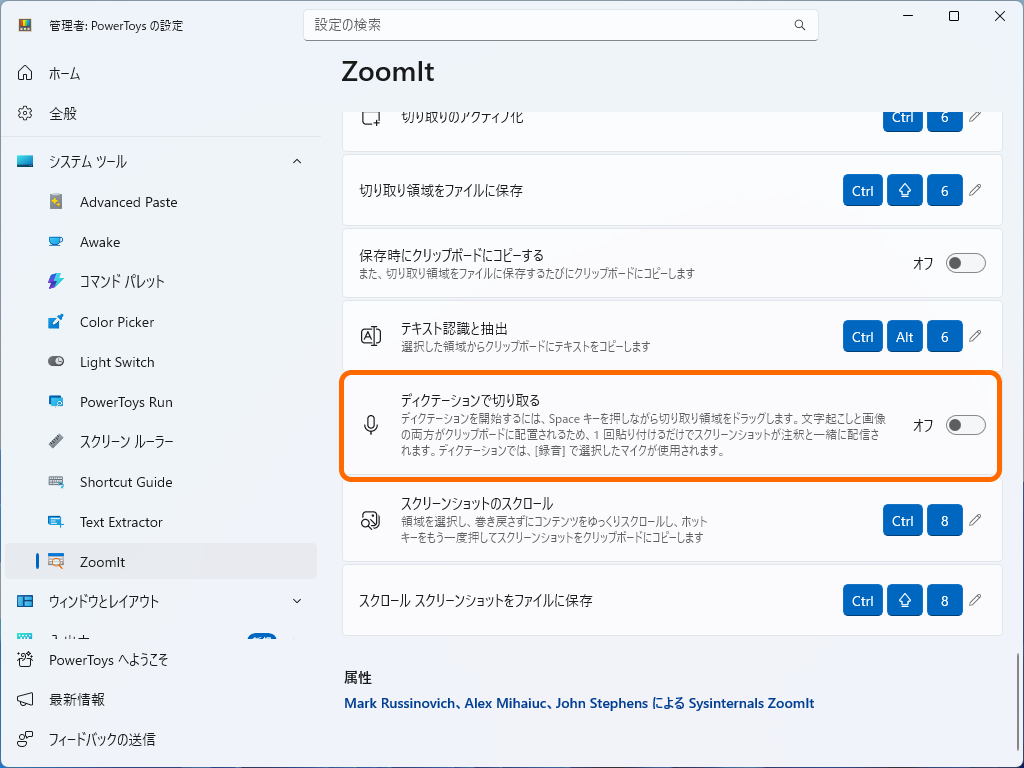
Task: Edit shortcut for 切り取り領域をファイルに保存
Action: point(976,190)
